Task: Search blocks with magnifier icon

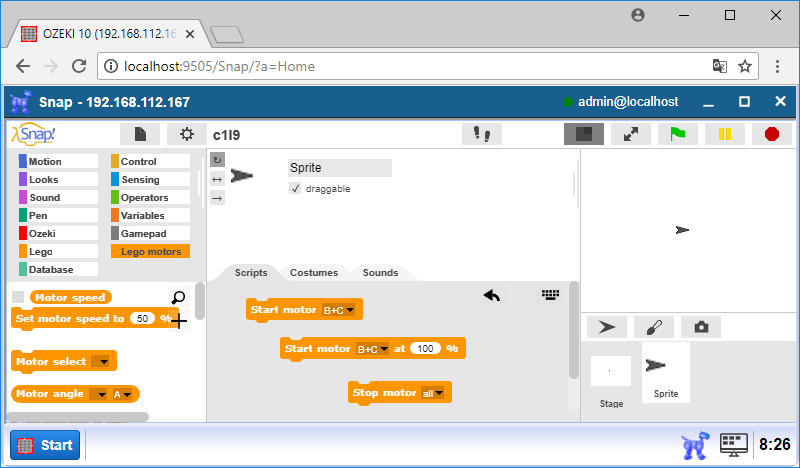Action: [179, 297]
